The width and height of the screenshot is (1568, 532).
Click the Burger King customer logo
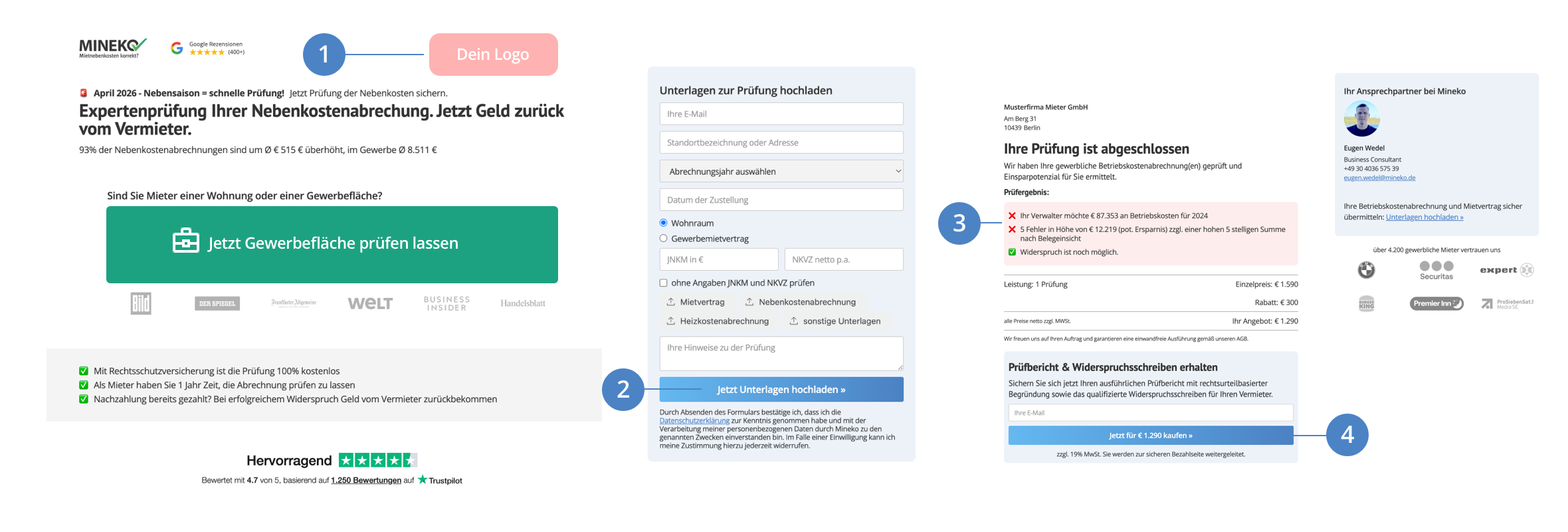pyautogui.click(x=1366, y=304)
